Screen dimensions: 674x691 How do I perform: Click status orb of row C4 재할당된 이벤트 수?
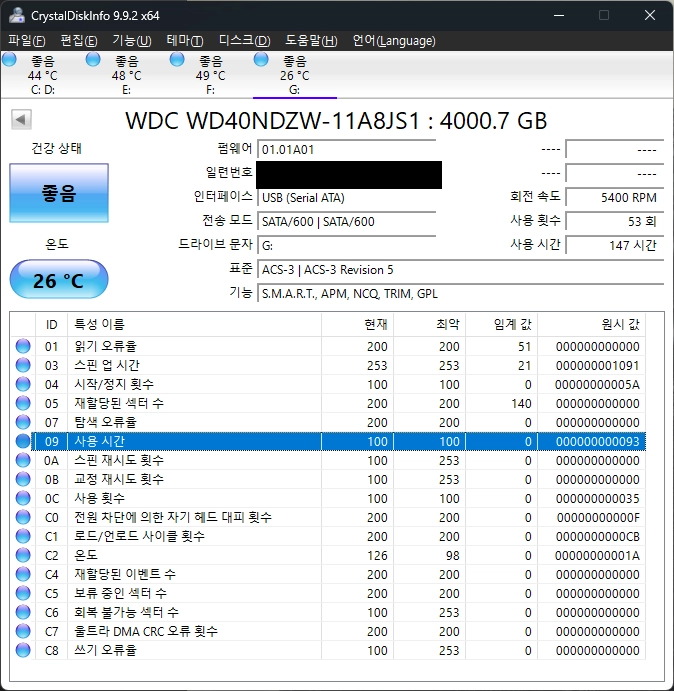pos(23,574)
